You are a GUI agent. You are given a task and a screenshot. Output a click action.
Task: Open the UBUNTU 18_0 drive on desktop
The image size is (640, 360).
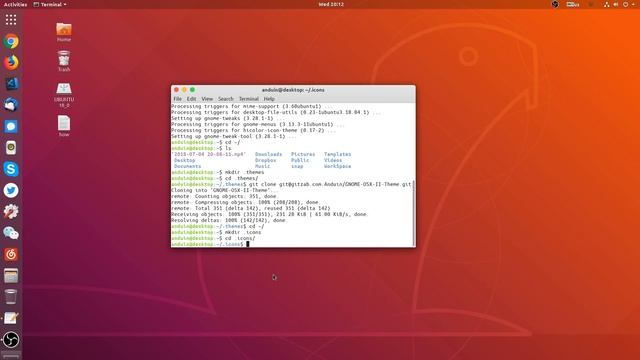coord(64,95)
